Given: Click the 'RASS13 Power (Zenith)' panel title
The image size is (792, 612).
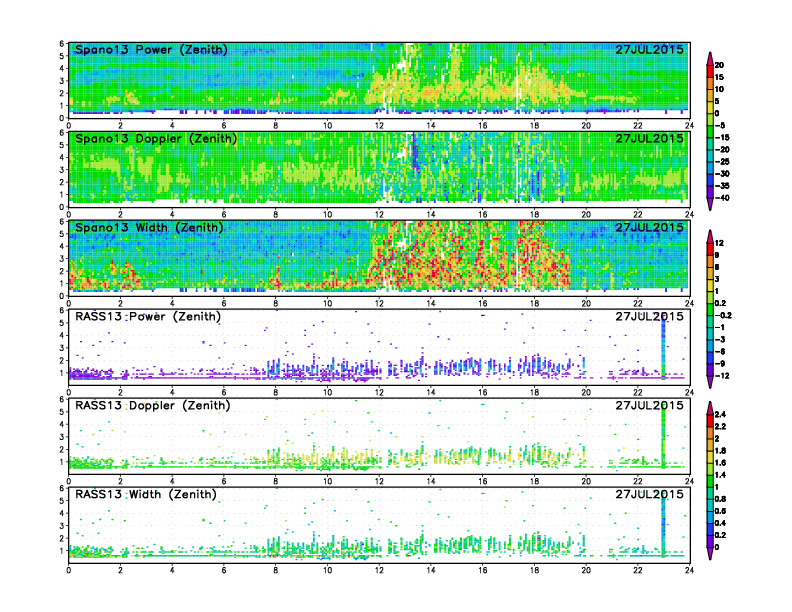Looking at the screenshot, I should 148,316.
